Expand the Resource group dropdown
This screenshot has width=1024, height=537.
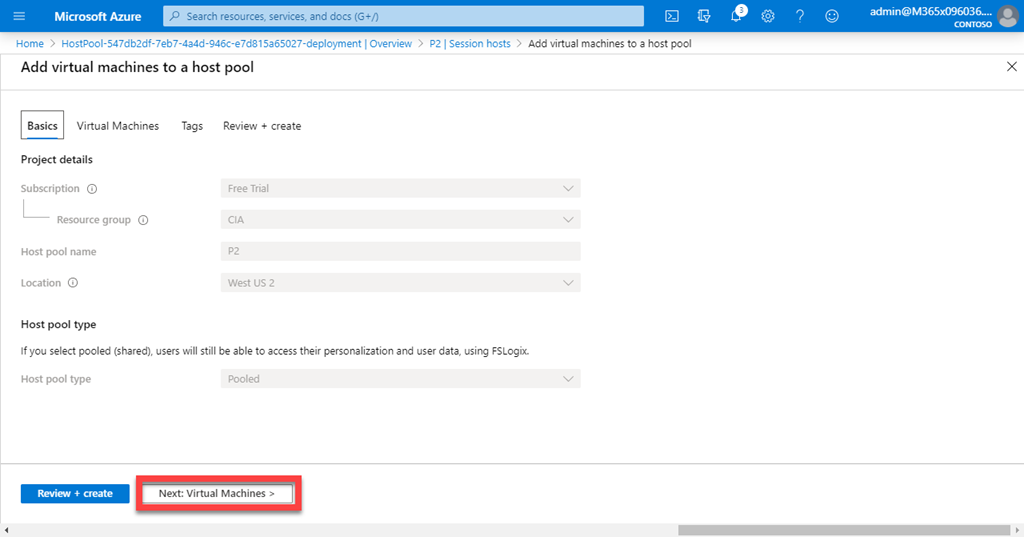click(x=400, y=219)
